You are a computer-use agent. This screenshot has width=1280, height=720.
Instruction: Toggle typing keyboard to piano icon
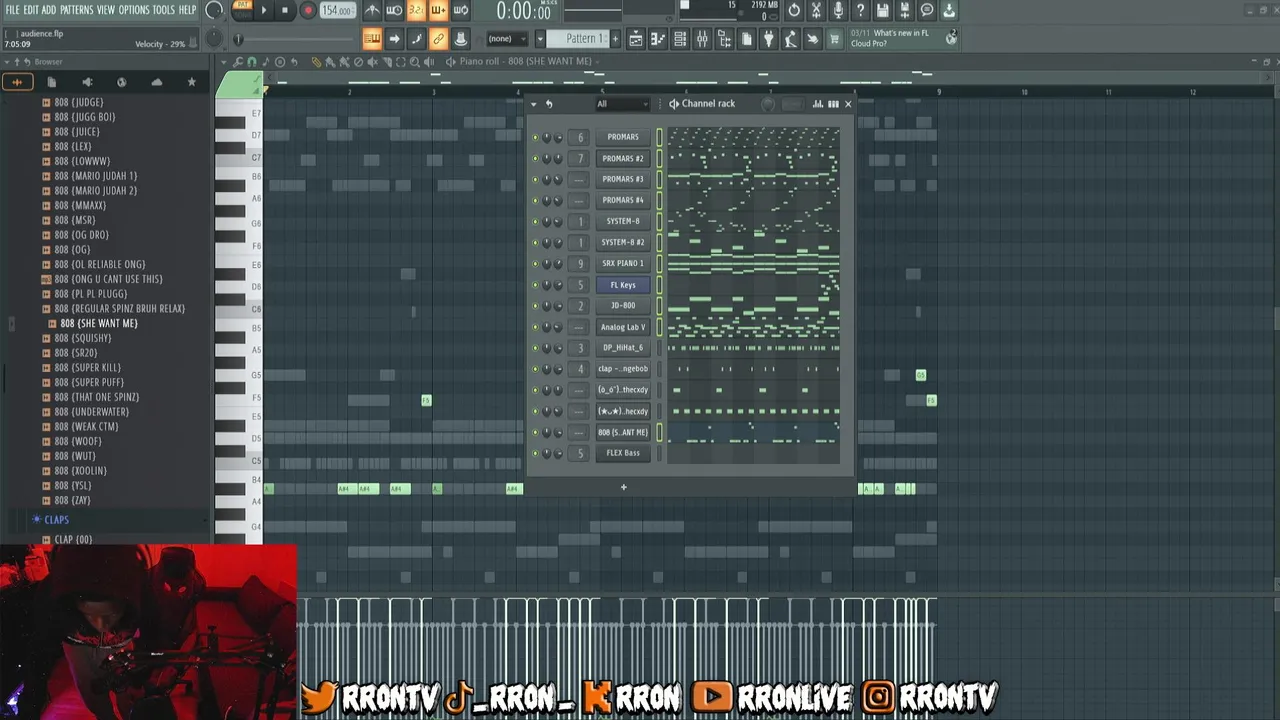click(x=372, y=39)
